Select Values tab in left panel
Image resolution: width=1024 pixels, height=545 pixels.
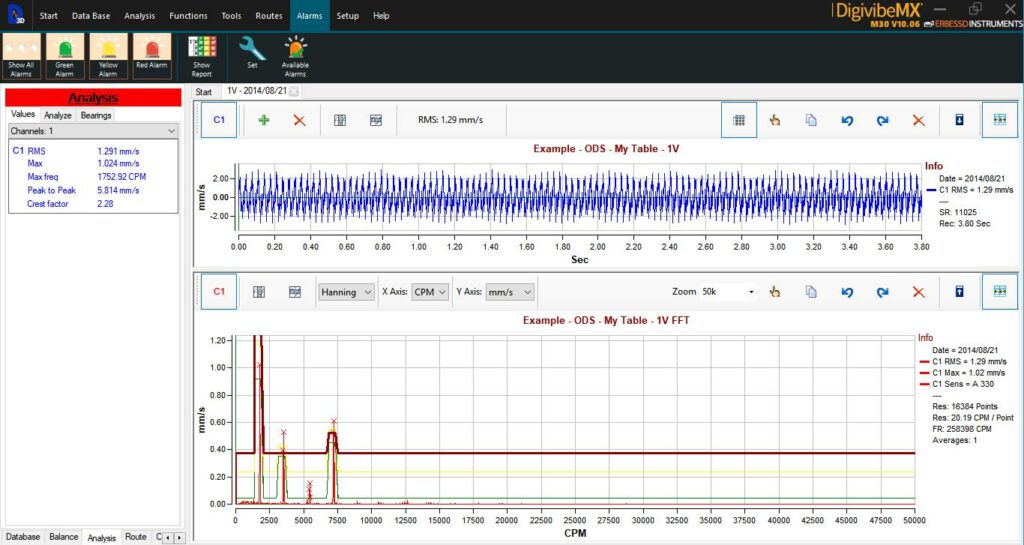(x=23, y=114)
